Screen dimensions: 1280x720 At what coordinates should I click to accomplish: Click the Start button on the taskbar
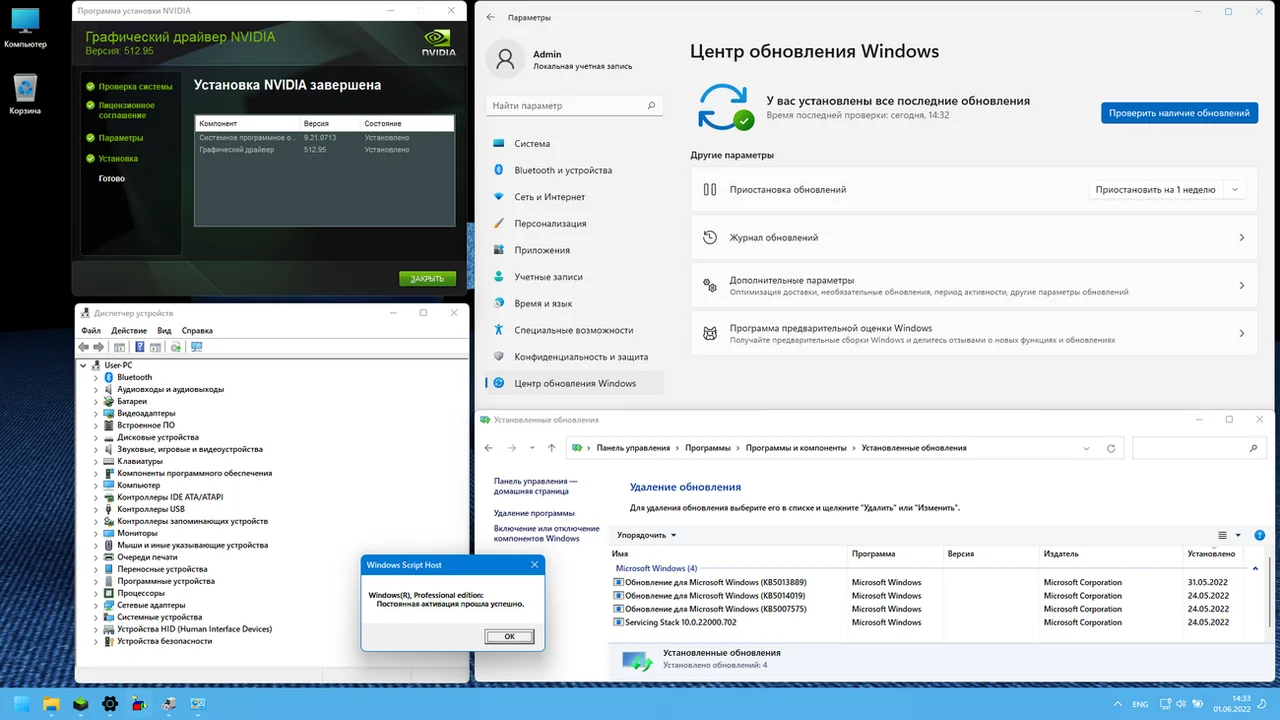pos(21,704)
